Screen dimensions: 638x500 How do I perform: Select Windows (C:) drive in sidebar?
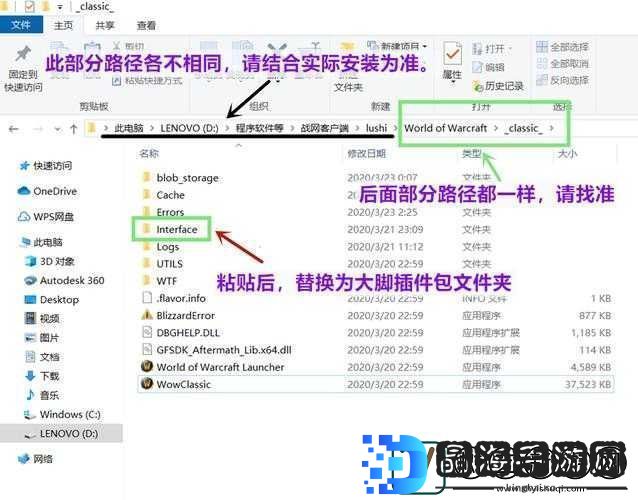(x=62, y=414)
